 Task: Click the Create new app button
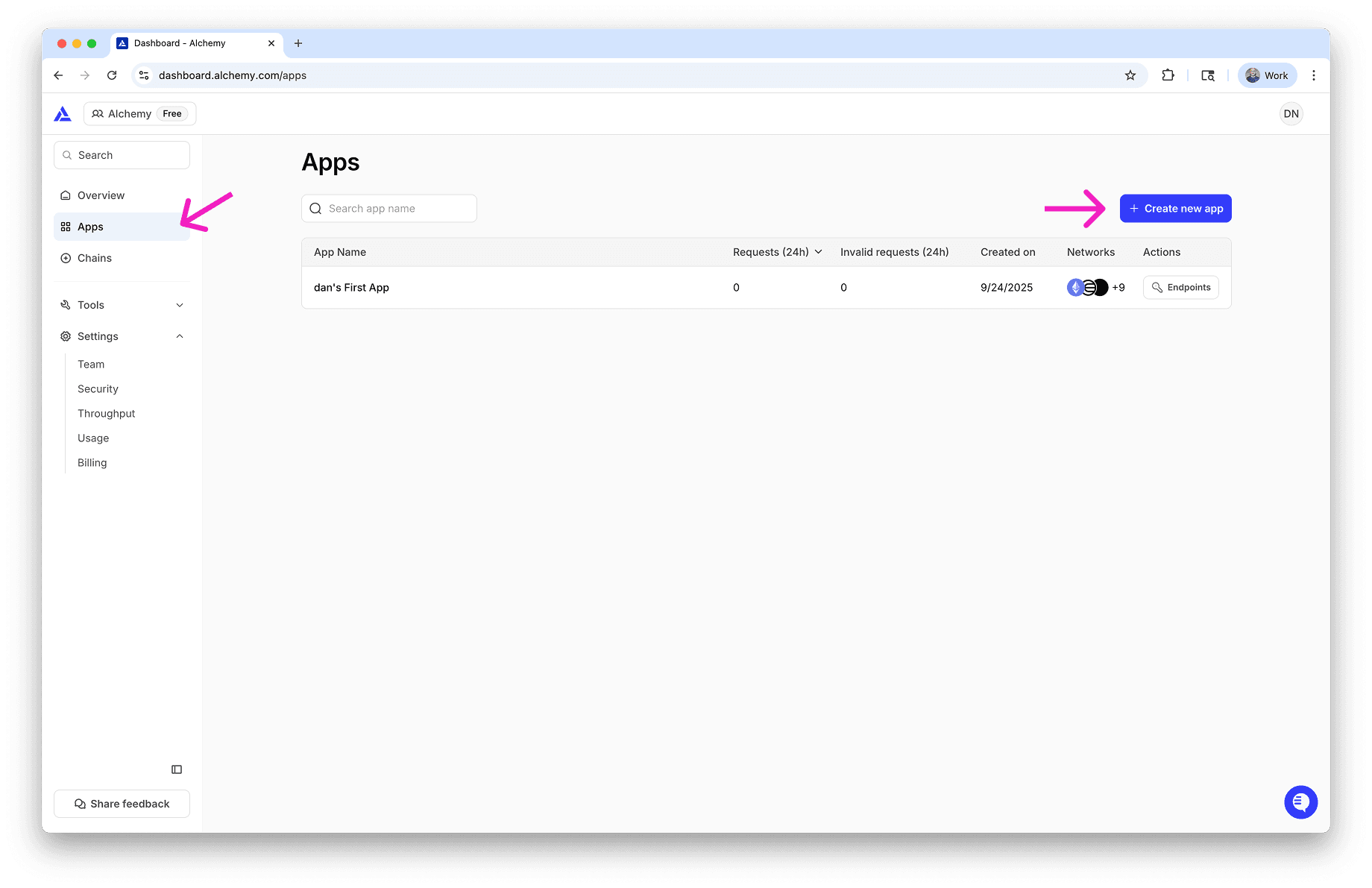click(x=1175, y=208)
